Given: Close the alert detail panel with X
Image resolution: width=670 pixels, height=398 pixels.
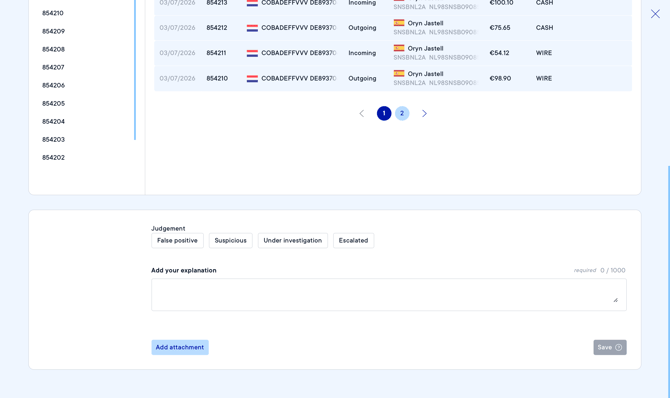Looking at the screenshot, I should click(x=655, y=14).
